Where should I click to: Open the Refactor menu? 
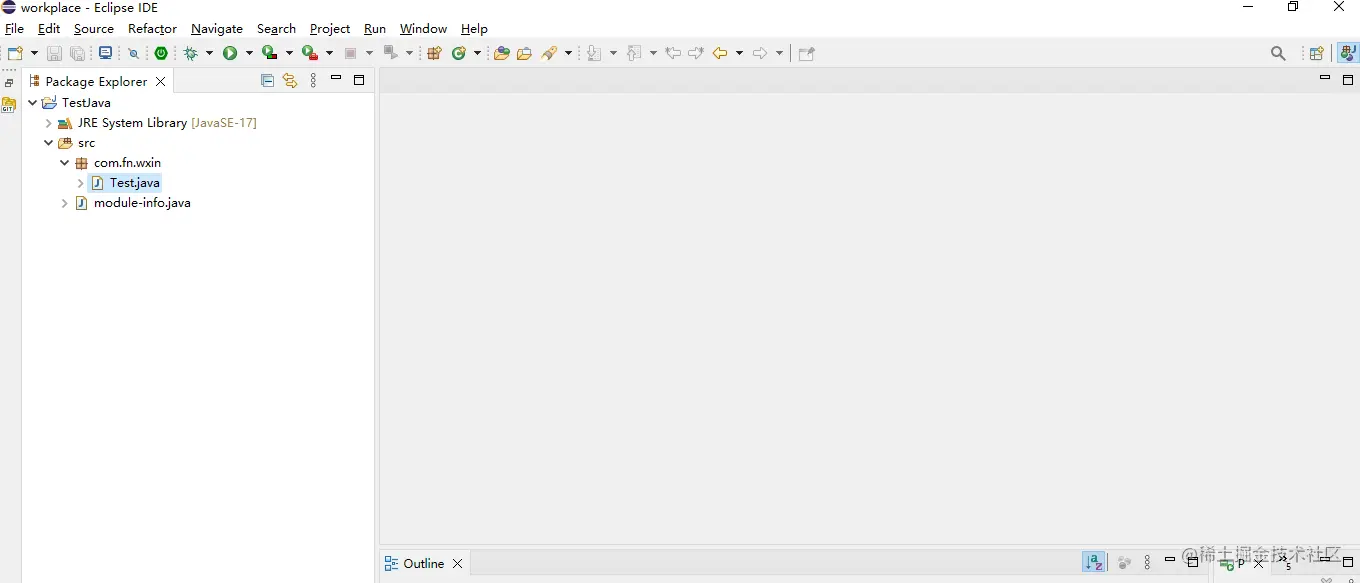pyautogui.click(x=152, y=29)
